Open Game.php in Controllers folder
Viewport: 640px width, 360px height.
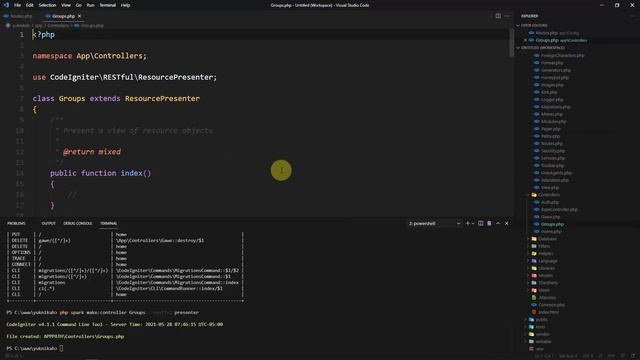pos(550,217)
